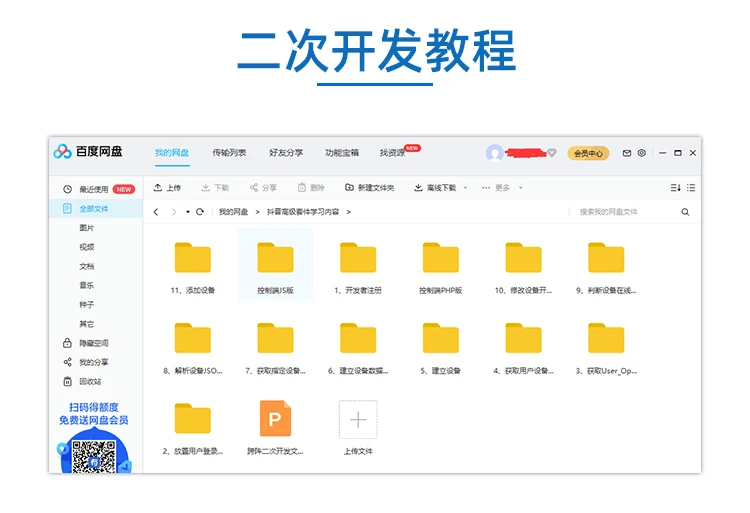Open the 功能宝箱 tab
This screenshot has width=750, height=513.
pos(342,153)
